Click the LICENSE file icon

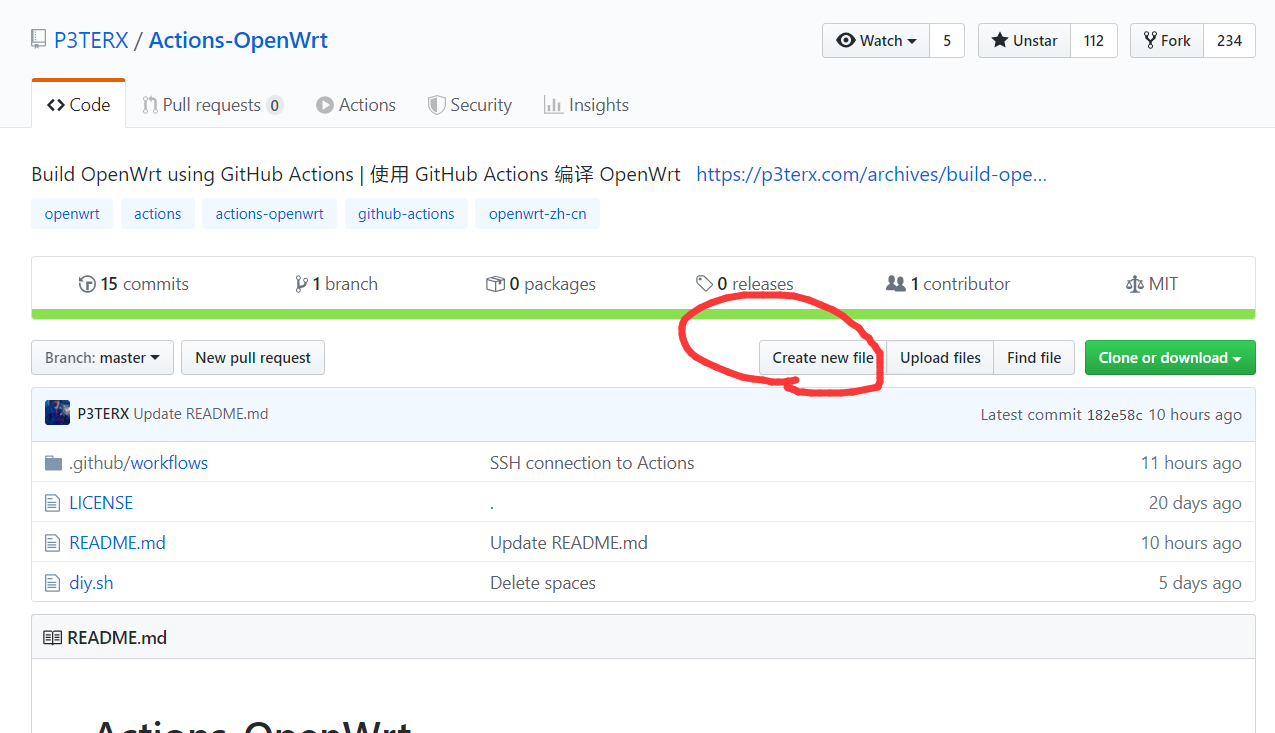click(53, 503)
